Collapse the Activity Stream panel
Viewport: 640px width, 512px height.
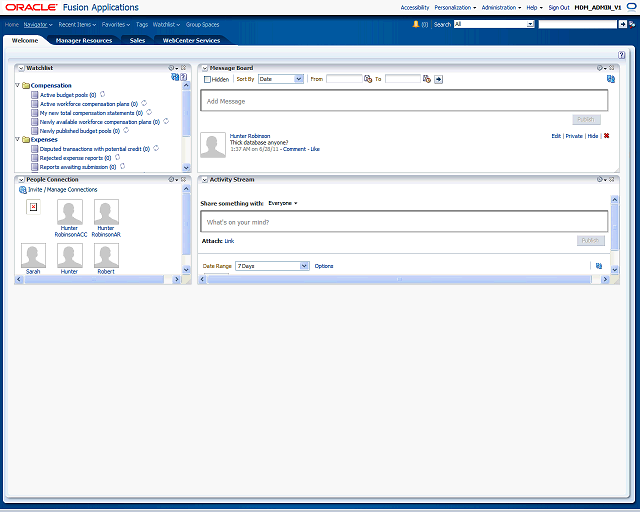click(x=205, y=180)
